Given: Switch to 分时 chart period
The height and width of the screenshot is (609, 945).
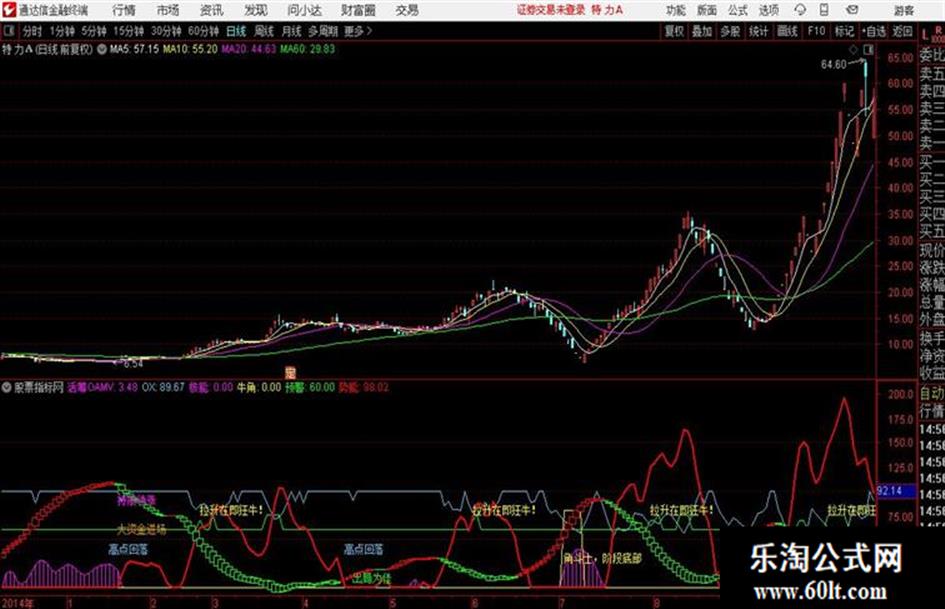Looking at the screenshot, I should pyautogui.click(x=32, y=31).
